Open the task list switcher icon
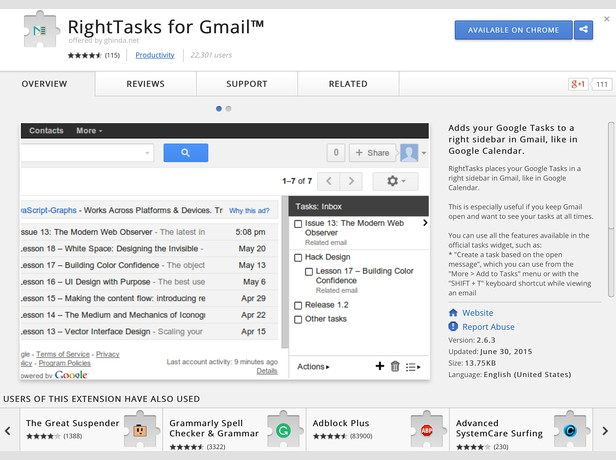The height and width of the screenshot is (460, 616). [x=413, y=367]
